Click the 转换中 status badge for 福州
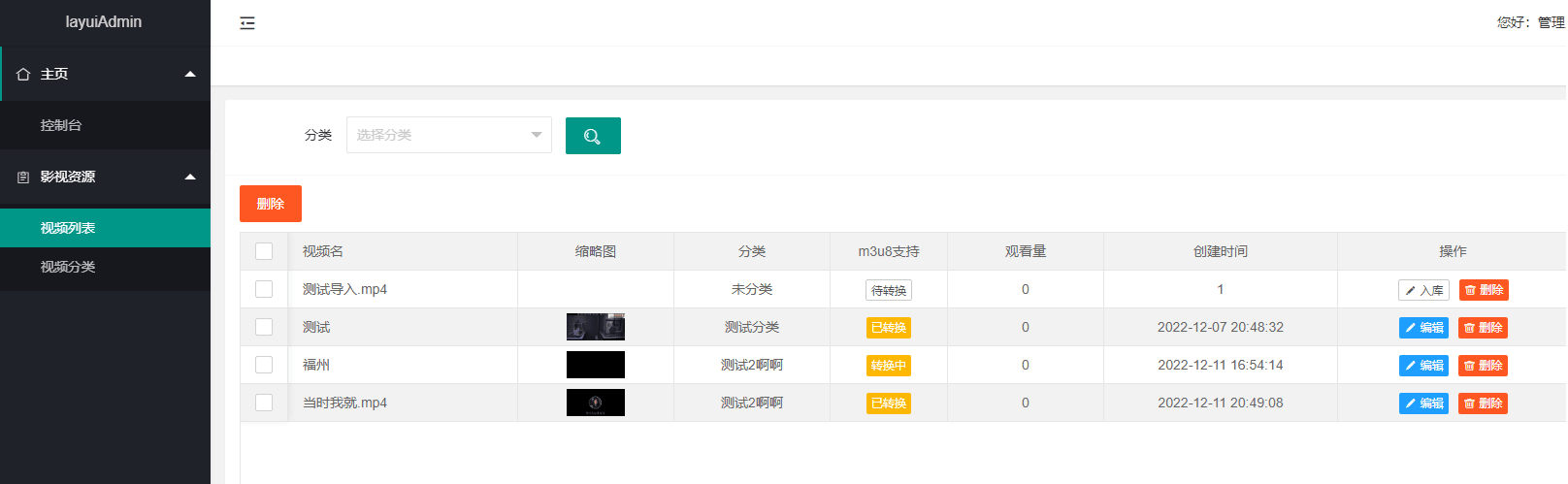Viewport: 1568px width, 484px height. [x=889, y=366]
